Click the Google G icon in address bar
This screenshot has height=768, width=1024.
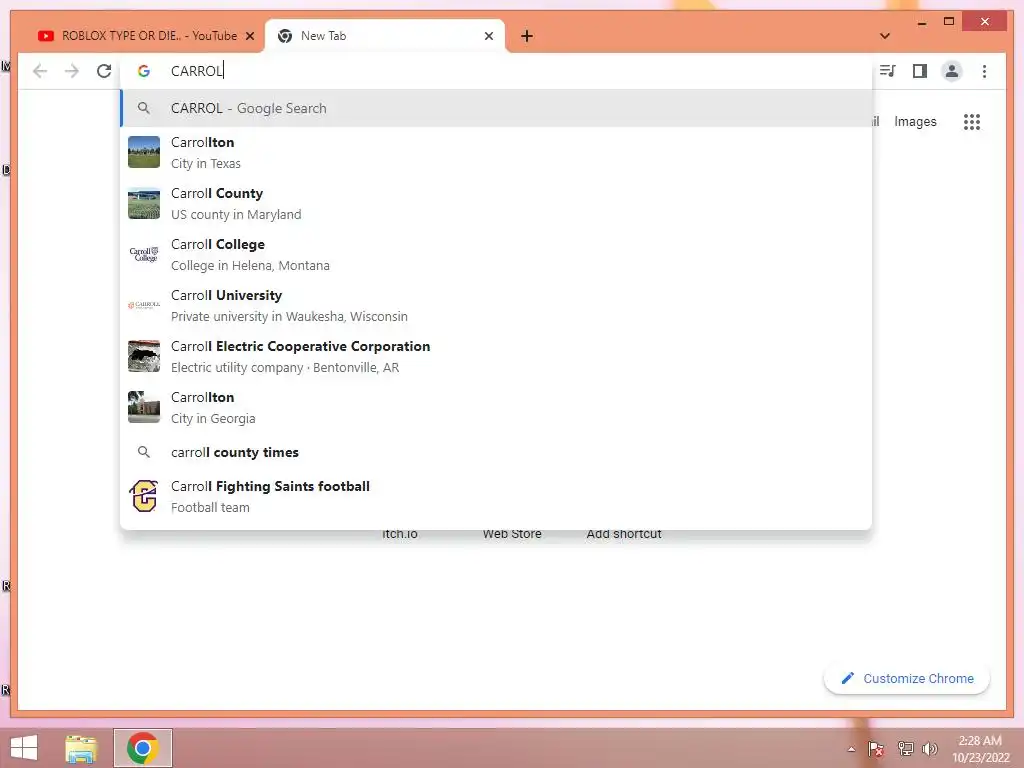144,71
